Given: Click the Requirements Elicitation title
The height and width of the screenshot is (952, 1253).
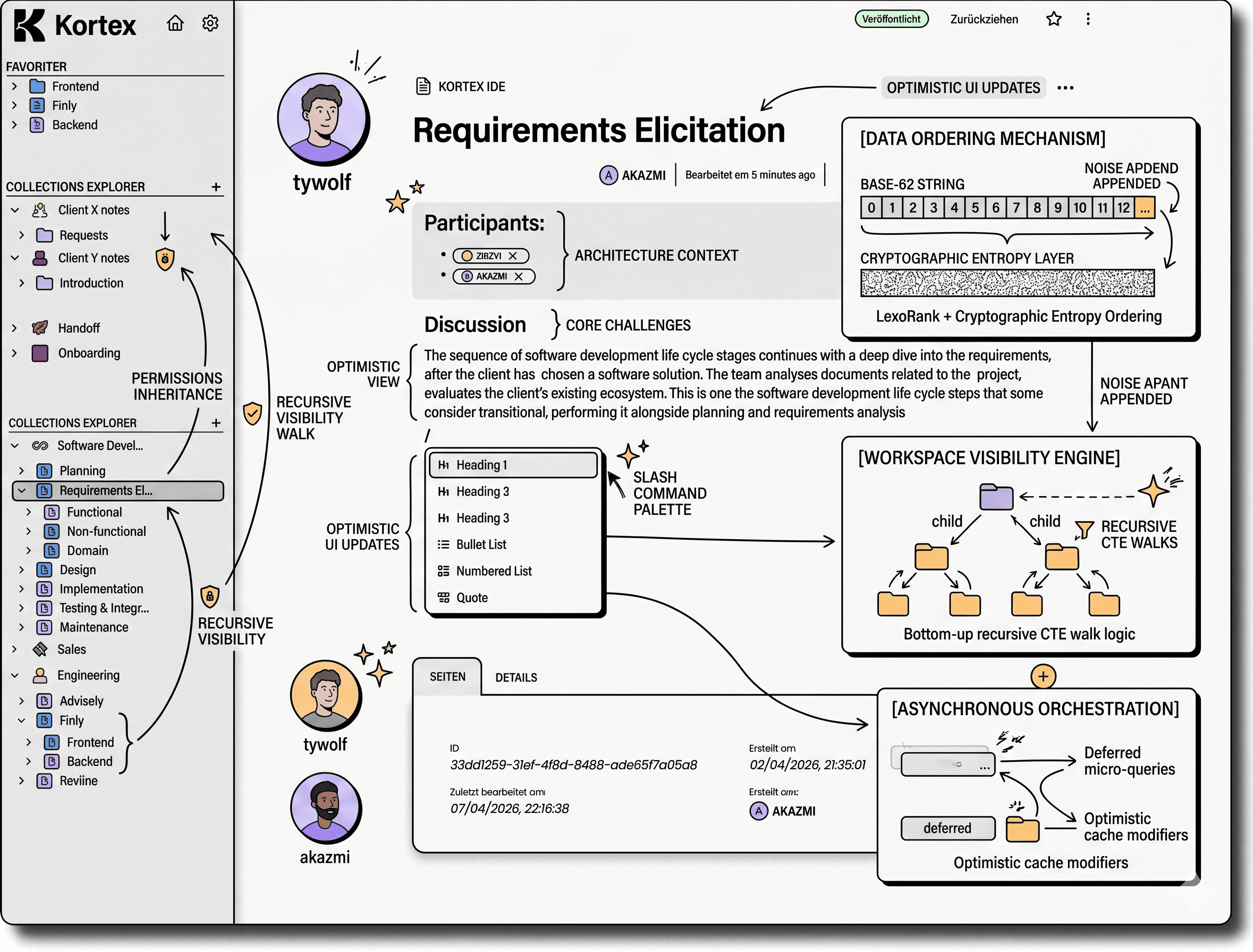Looking at the screenshot, I should point(598,130).
